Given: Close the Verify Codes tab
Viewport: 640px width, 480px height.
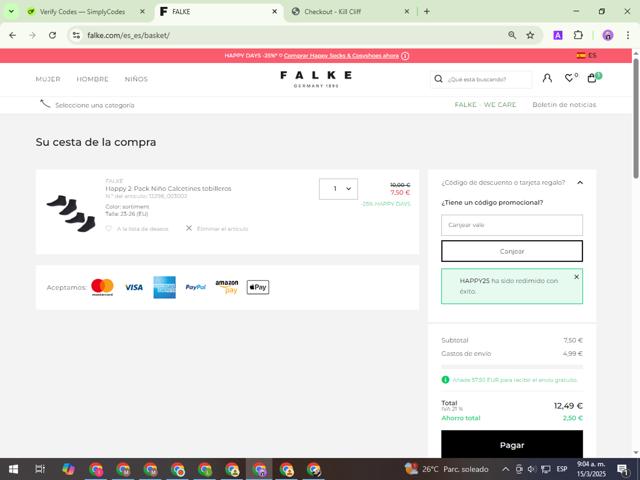Looking at the screenshot, I should pos(142,11).
